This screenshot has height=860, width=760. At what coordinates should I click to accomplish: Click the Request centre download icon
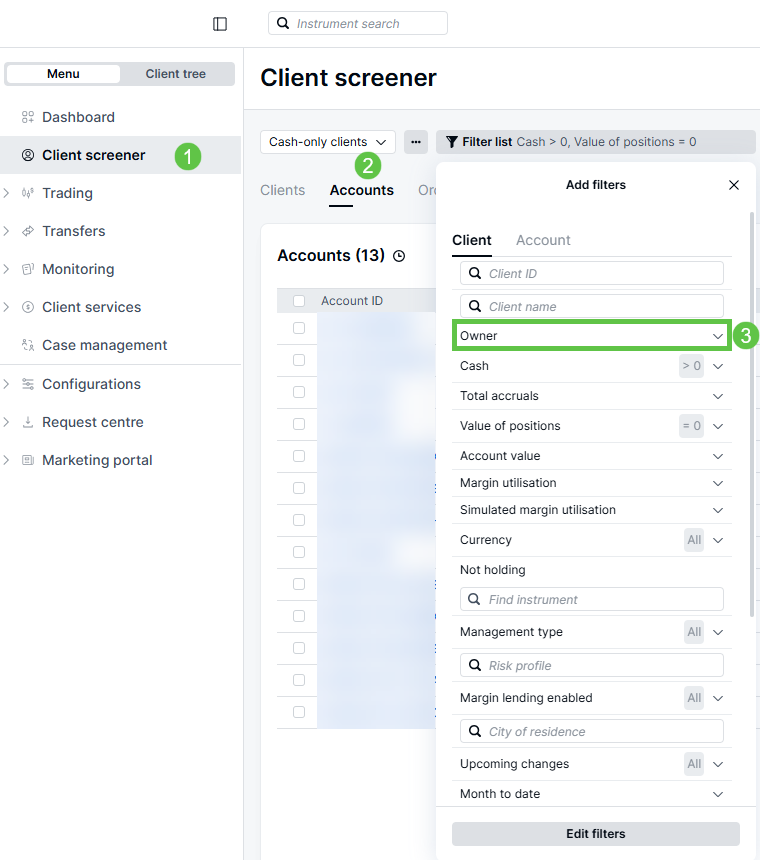28,422
